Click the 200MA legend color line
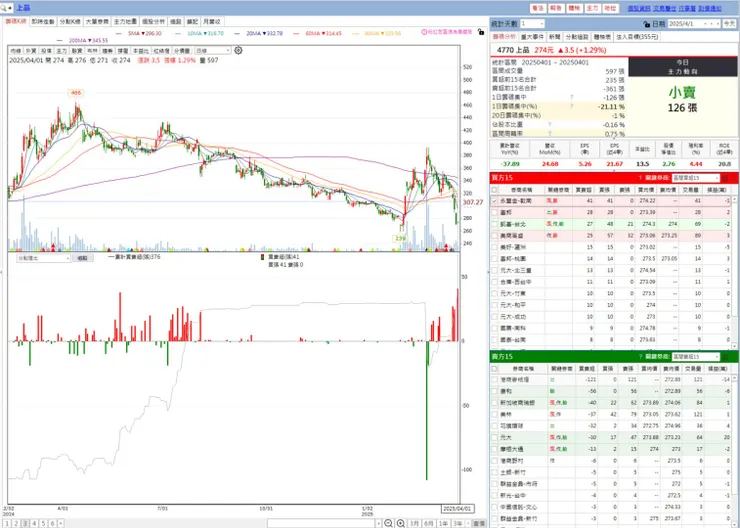The image size is (740, 528). 59,41
